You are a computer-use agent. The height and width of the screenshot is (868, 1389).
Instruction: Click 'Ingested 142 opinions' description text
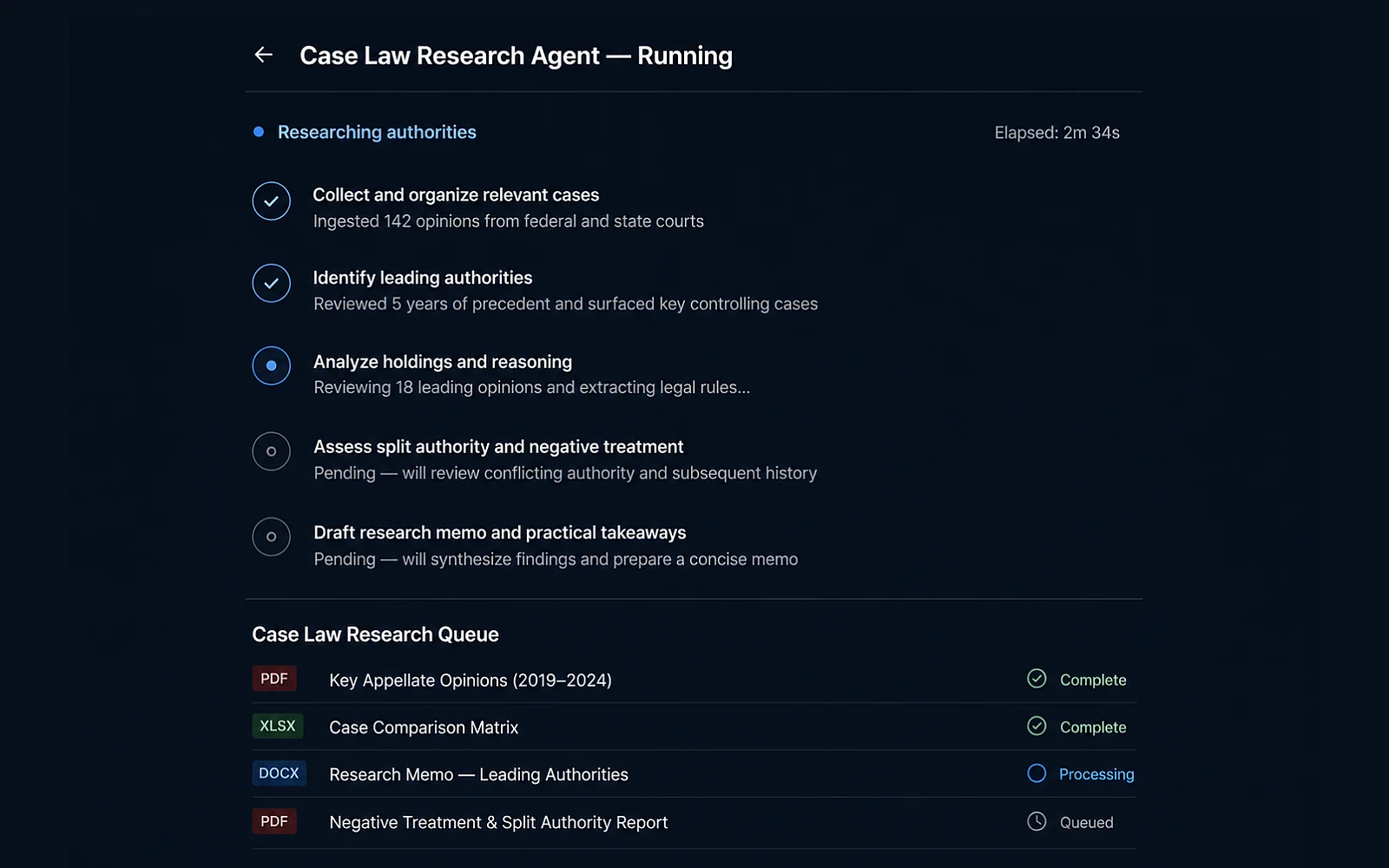click(508, 221)
